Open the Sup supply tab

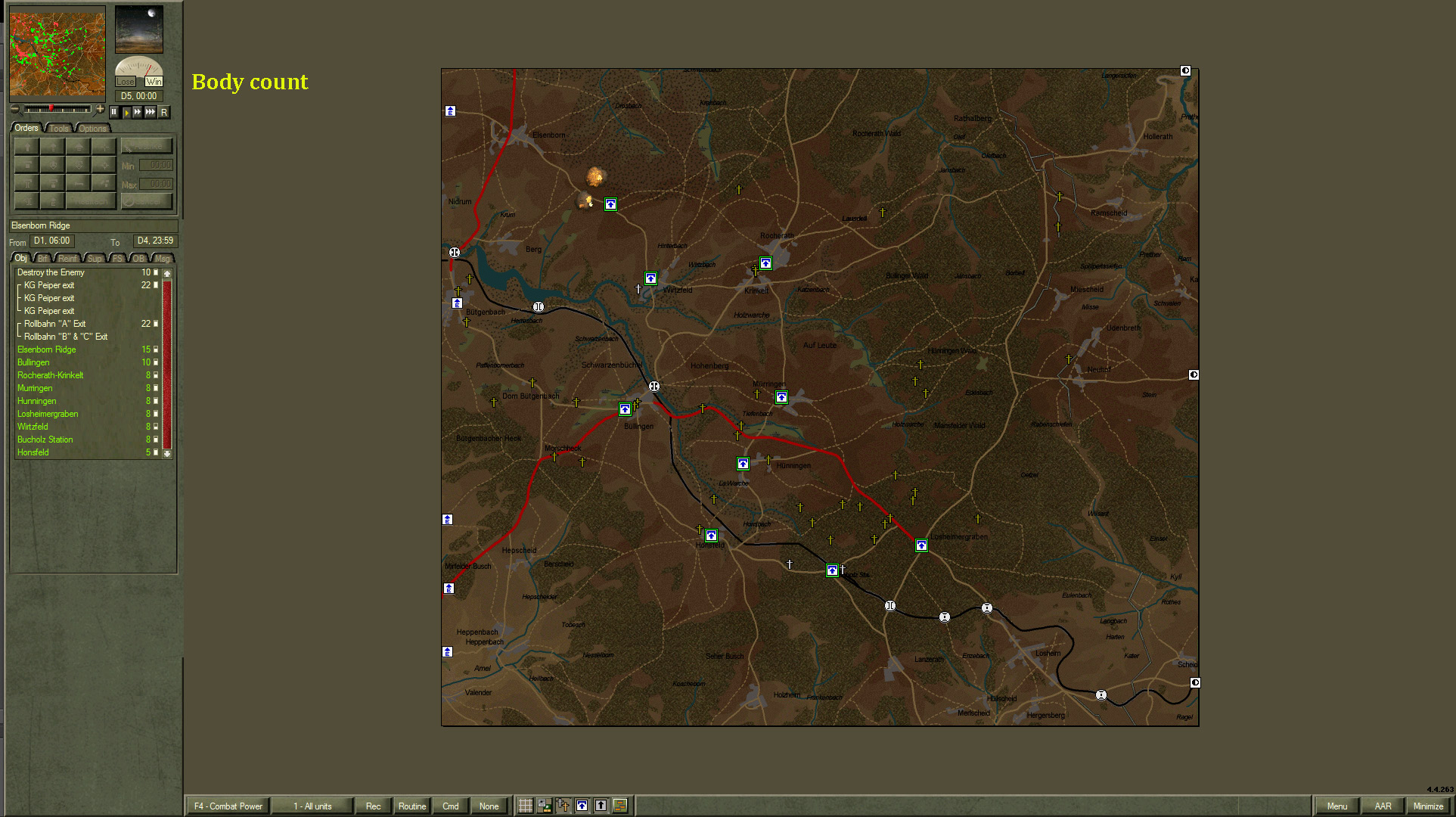(95, 259)
